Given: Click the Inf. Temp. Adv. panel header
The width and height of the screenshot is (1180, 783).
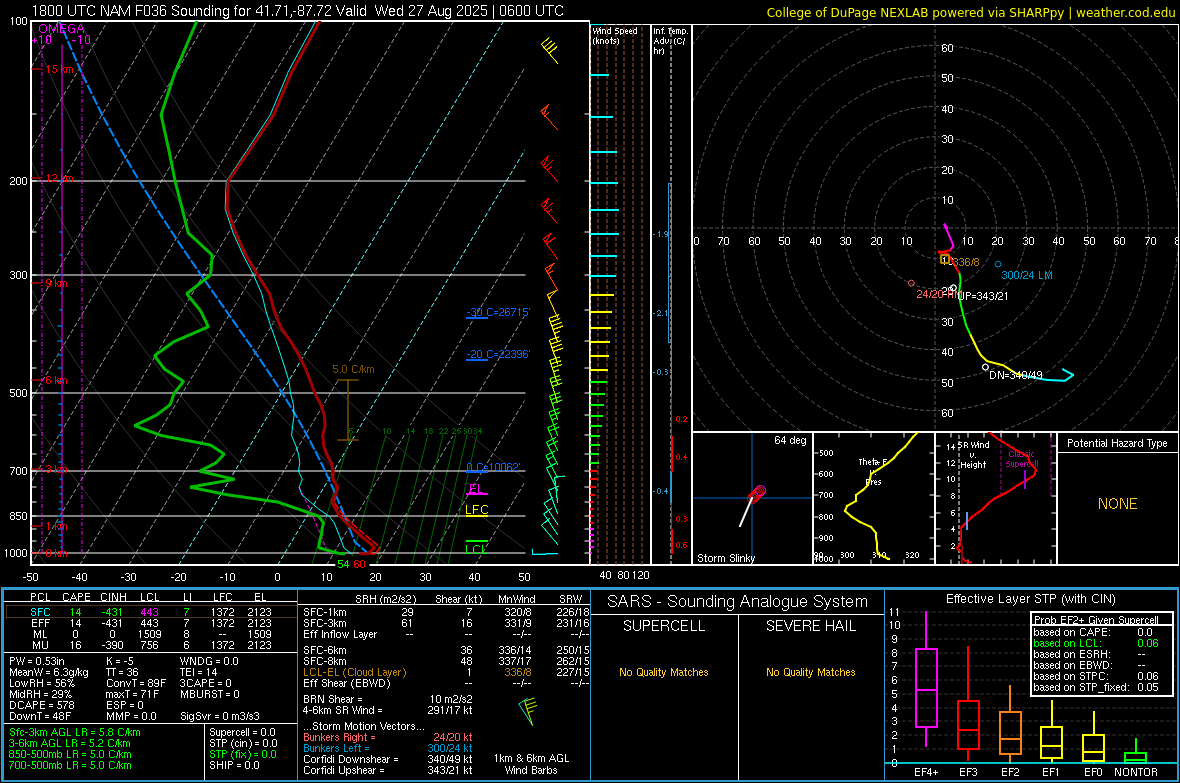Looking at the screenshot, I should 670,41.
